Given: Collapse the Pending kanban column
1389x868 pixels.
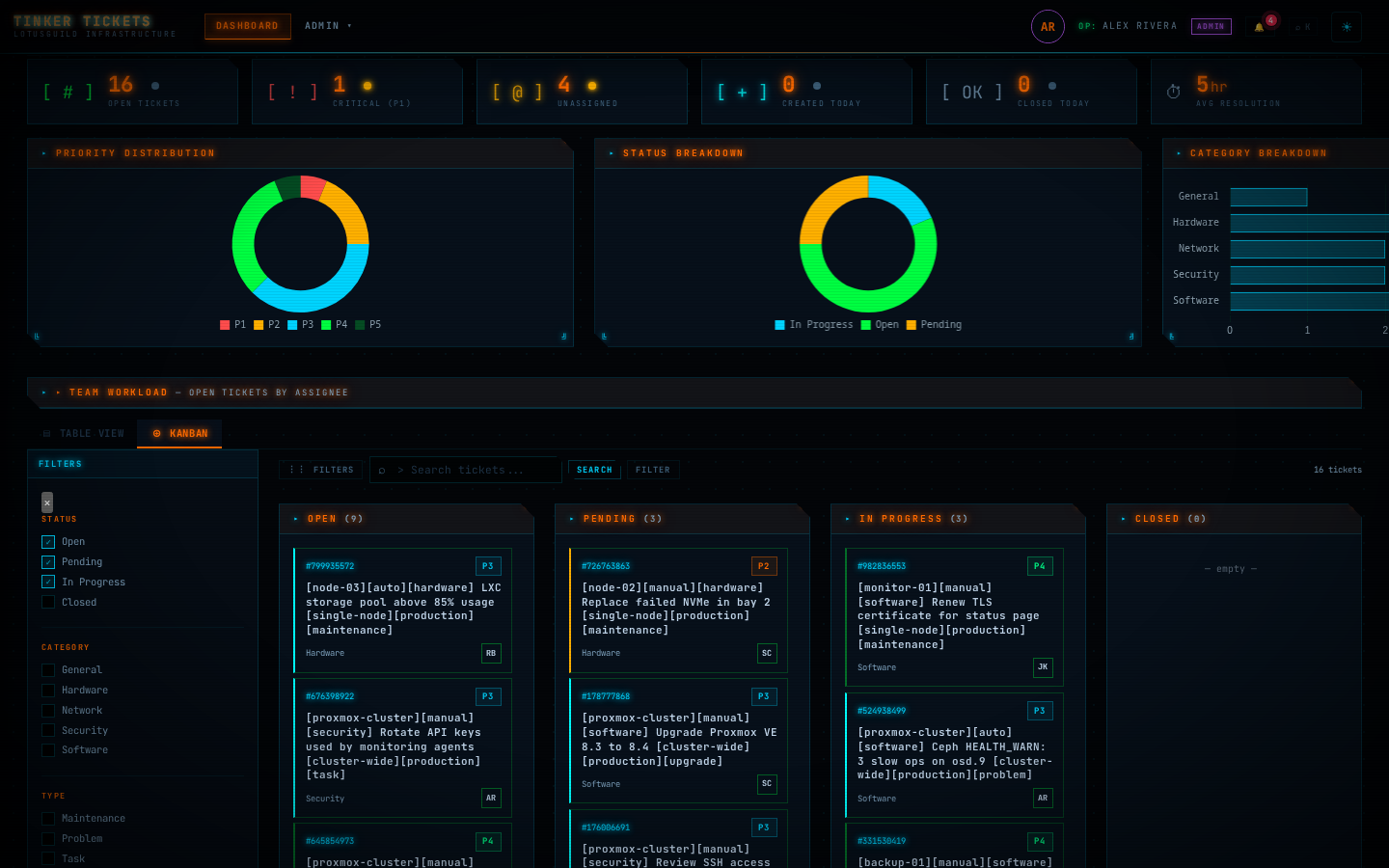Looking at the screenshot, I should pos(572,519).
